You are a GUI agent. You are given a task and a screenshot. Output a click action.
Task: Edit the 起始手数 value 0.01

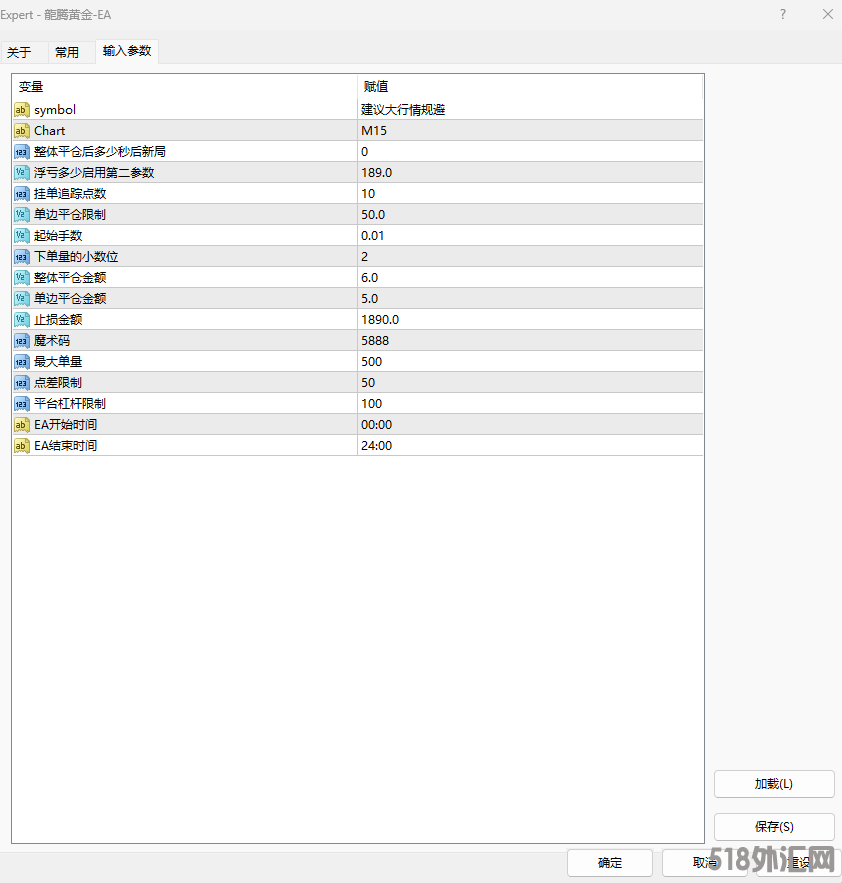(x=530, y=236)
